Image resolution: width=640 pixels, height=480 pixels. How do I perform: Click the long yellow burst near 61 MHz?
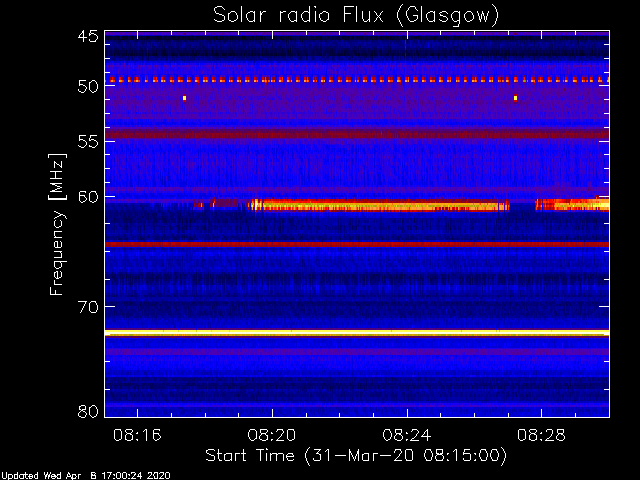click(378, 205)
